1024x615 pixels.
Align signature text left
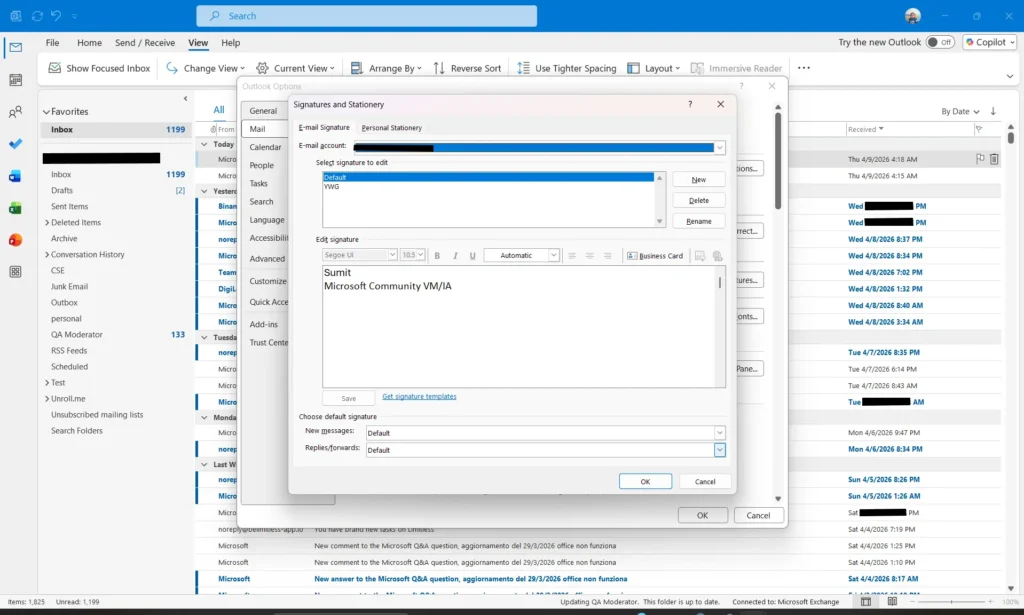(x=572, y=256)
